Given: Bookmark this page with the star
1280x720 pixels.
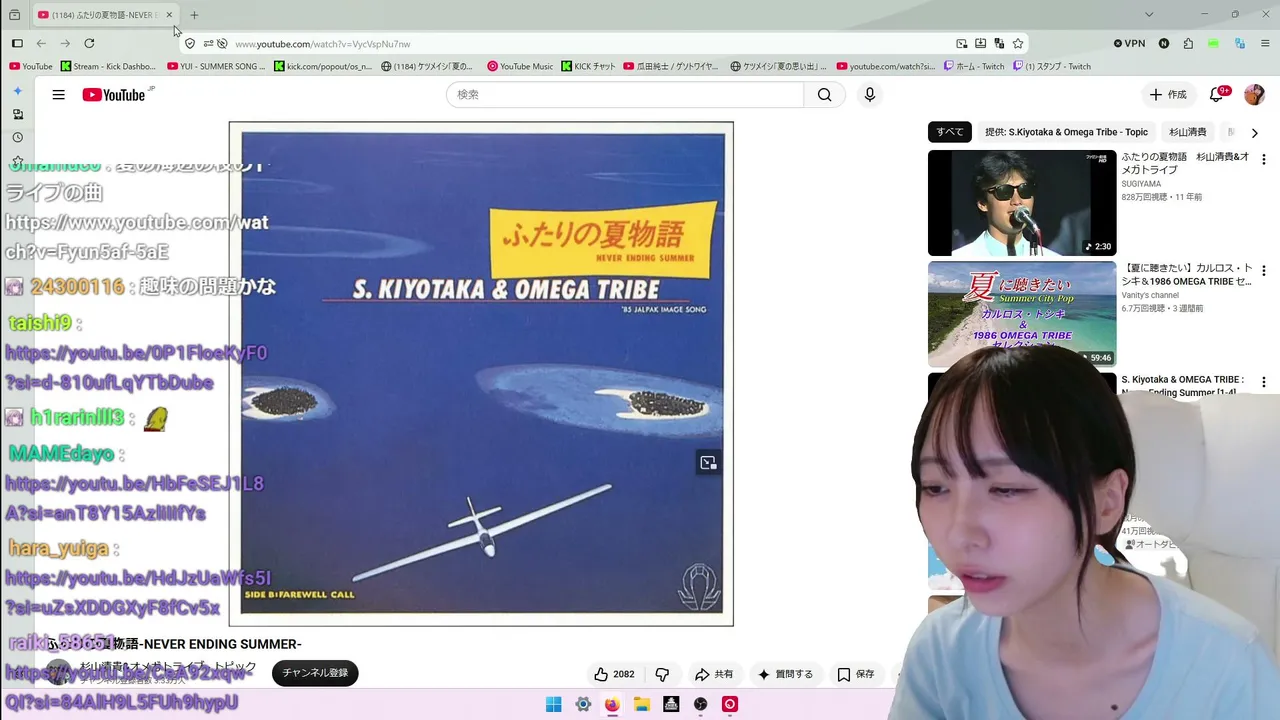Looking at the screenshot, I should pyautogui.click(x=1018, y=43).
